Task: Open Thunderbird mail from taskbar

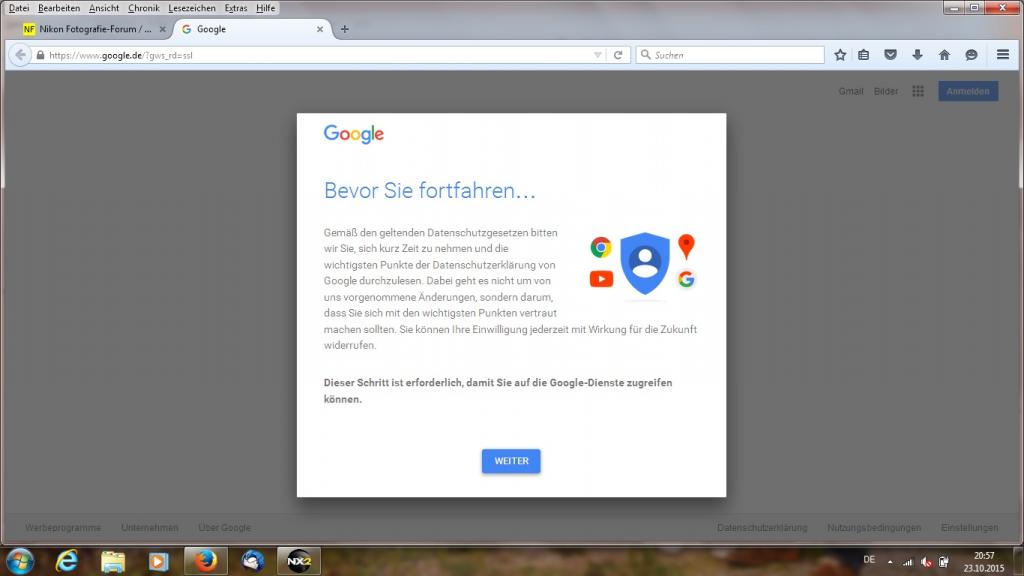Action: (253, 561)
